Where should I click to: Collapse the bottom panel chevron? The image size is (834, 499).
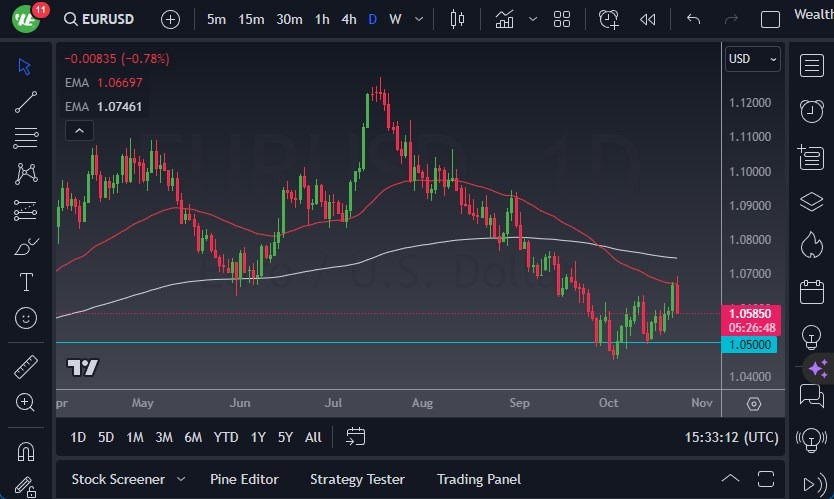(x=731, y=479)
